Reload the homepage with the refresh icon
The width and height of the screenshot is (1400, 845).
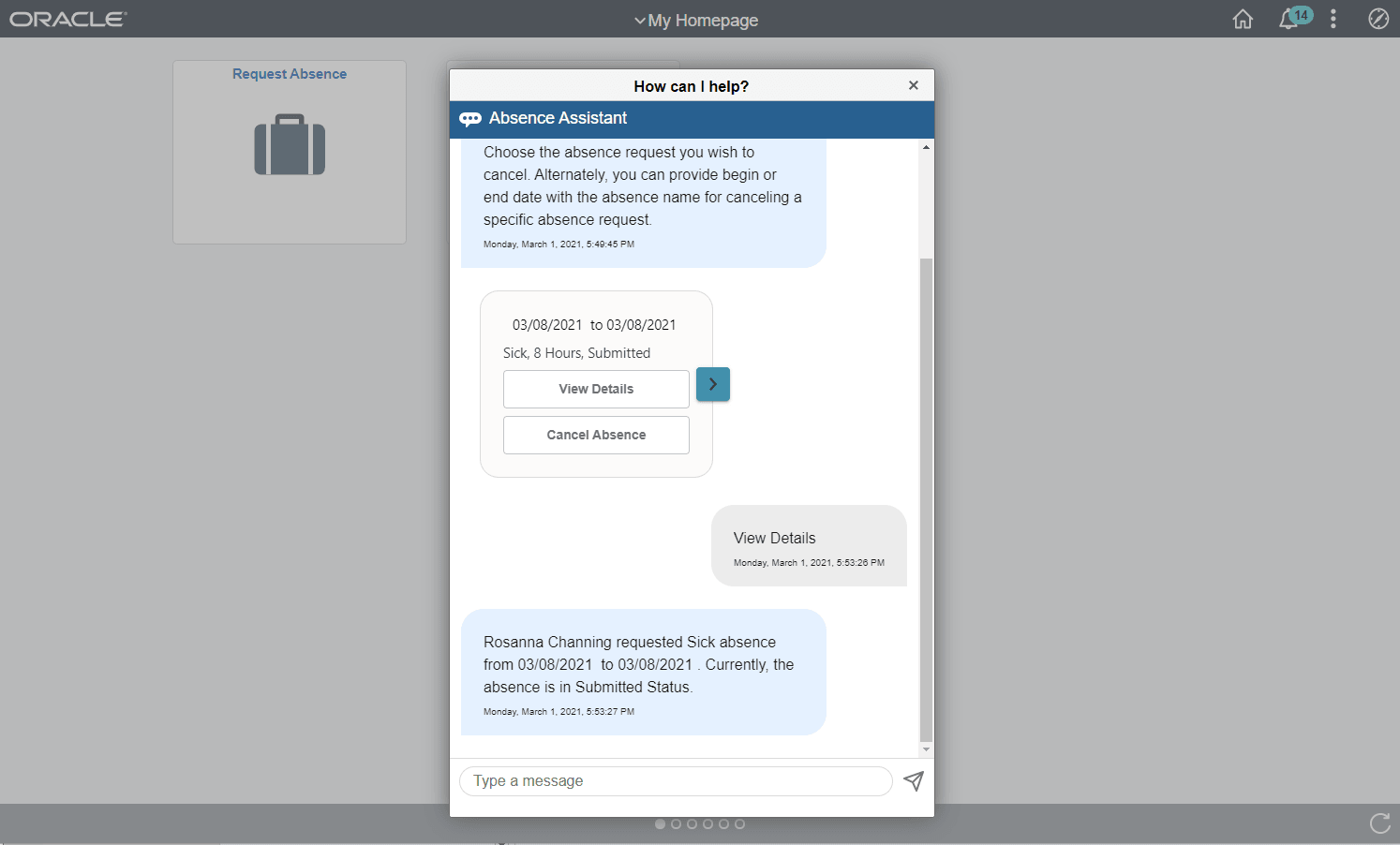[1379, 823]
